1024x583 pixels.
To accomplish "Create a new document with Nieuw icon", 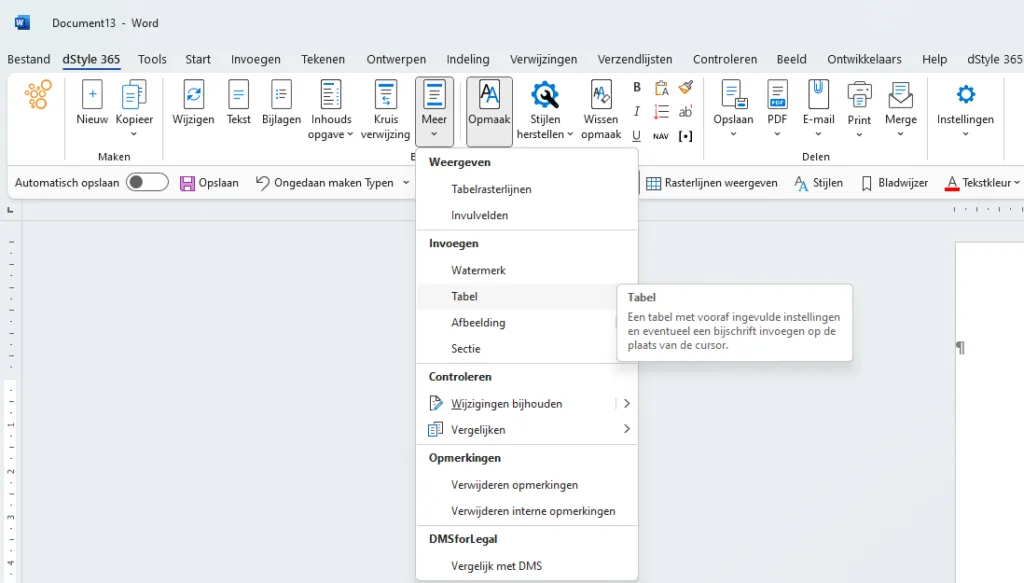I will point(92,95).
